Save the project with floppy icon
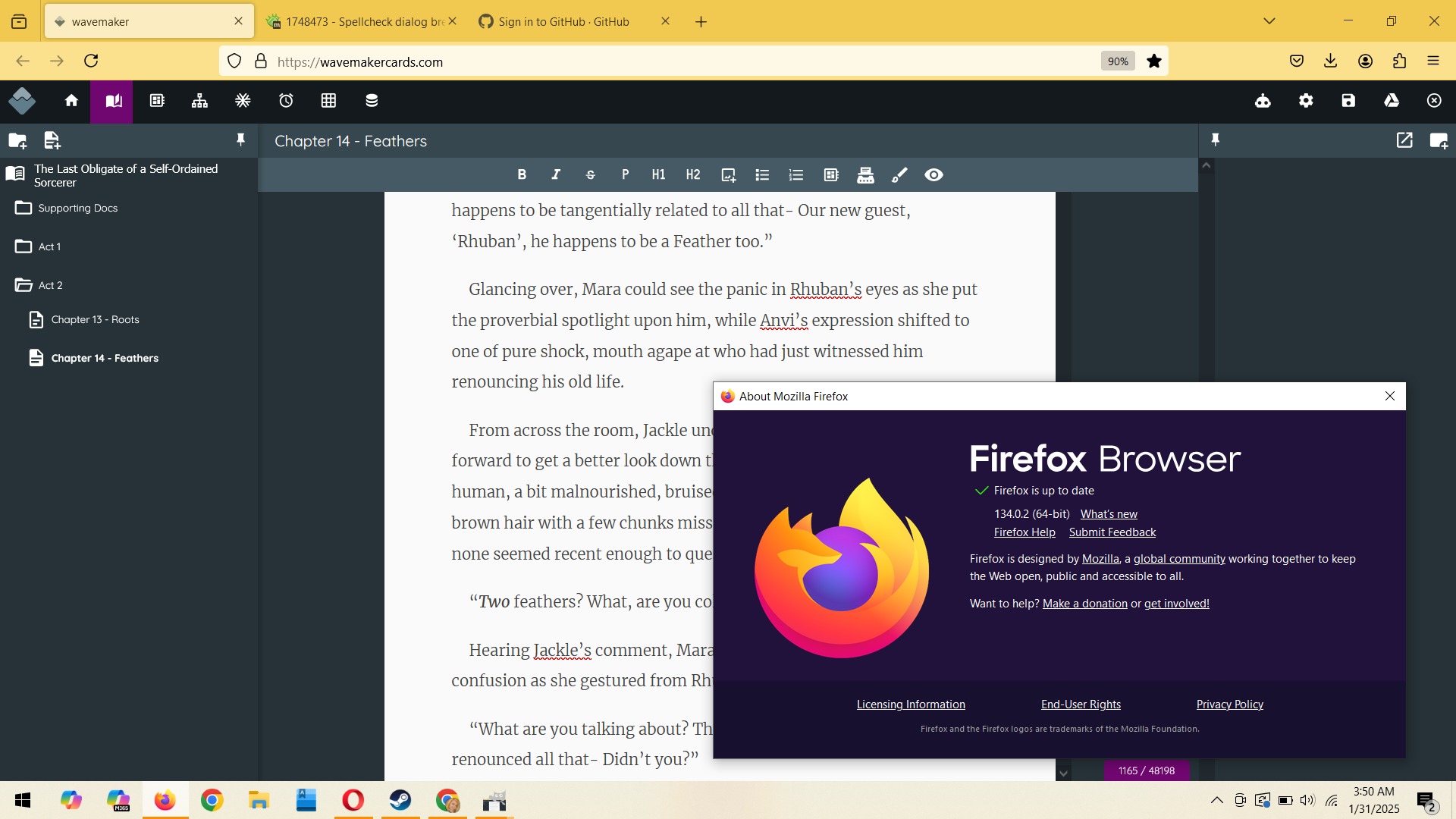1456x819 pixels. [1348, 101]
